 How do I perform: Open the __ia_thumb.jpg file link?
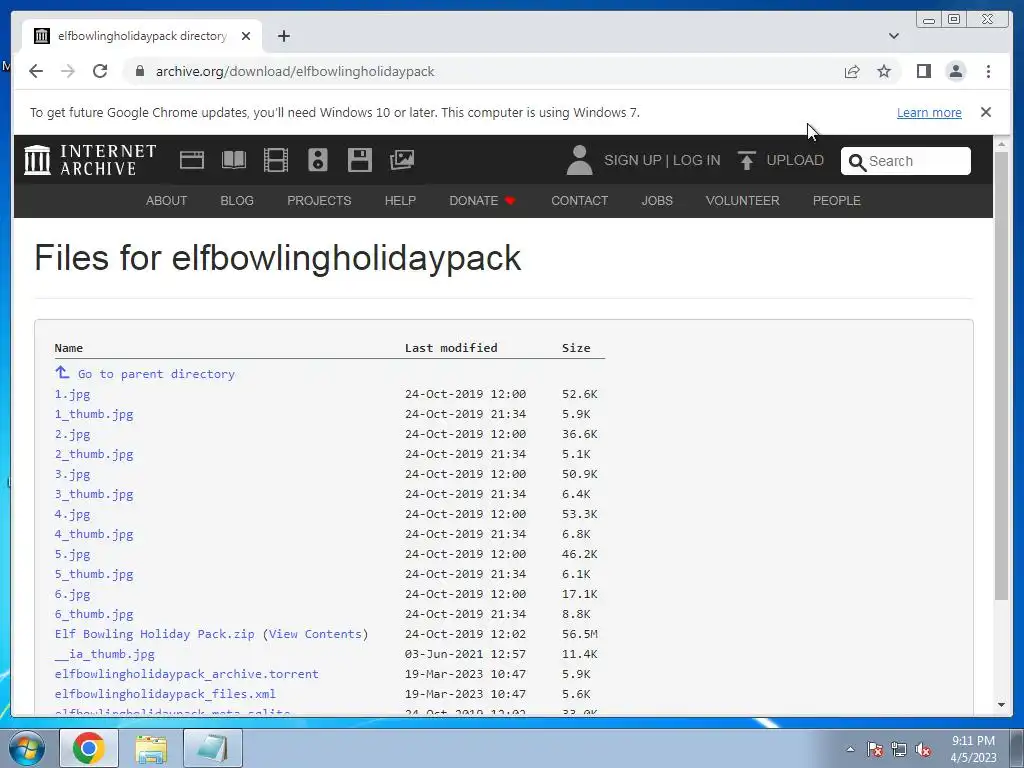104,654
